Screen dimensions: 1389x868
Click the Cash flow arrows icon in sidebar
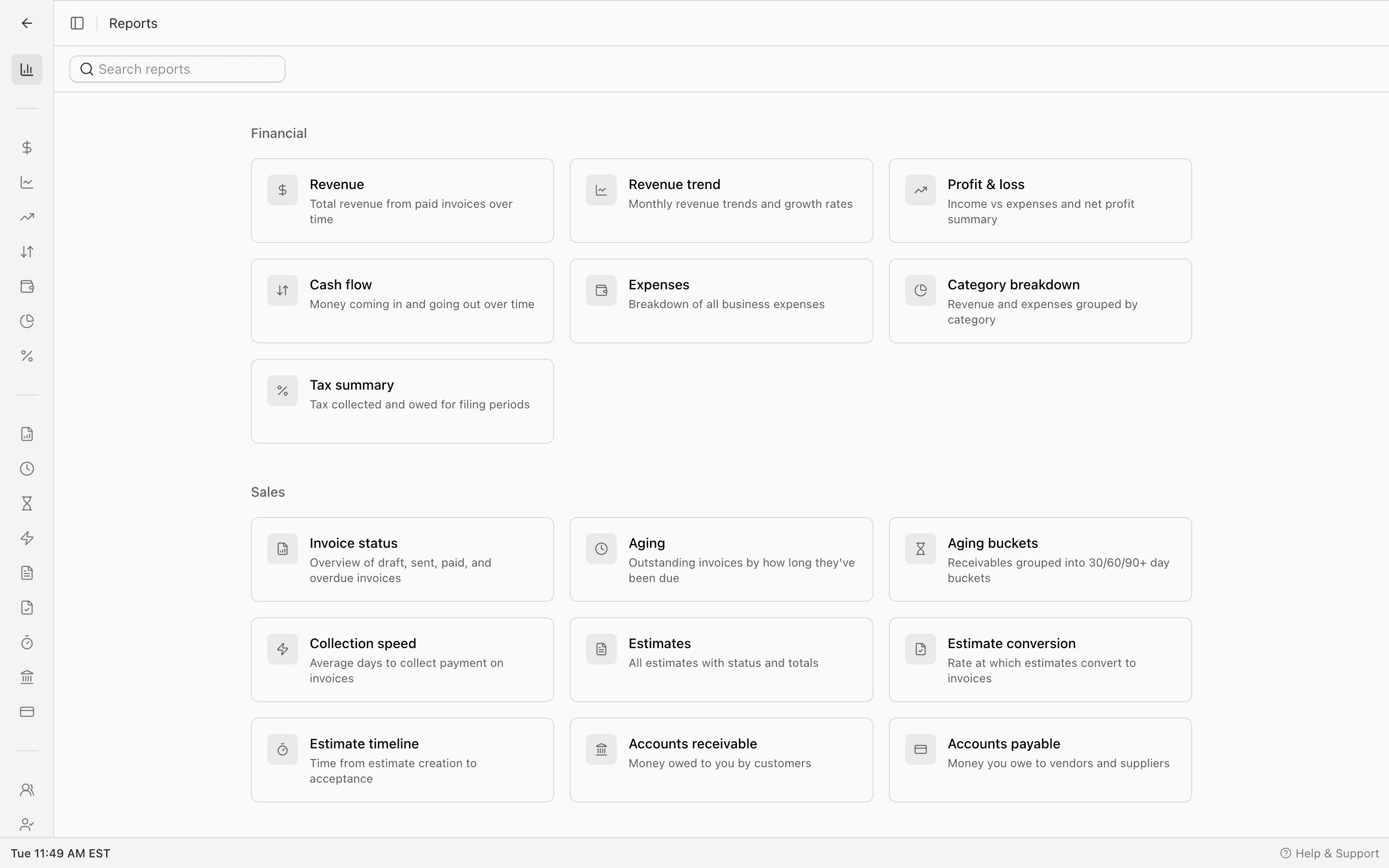(27, 251)
